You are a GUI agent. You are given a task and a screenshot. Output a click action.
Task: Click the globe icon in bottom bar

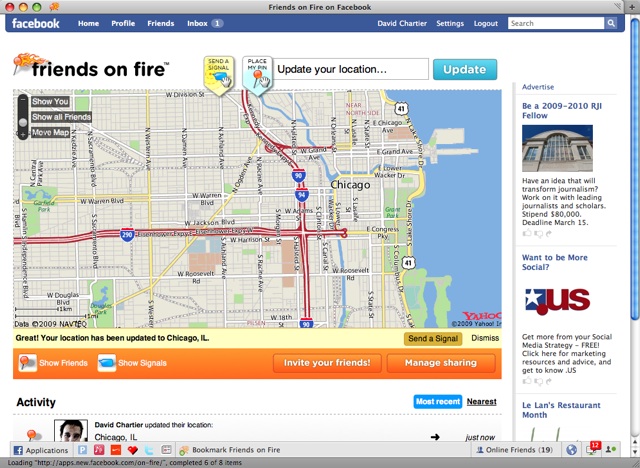[571, 450]
